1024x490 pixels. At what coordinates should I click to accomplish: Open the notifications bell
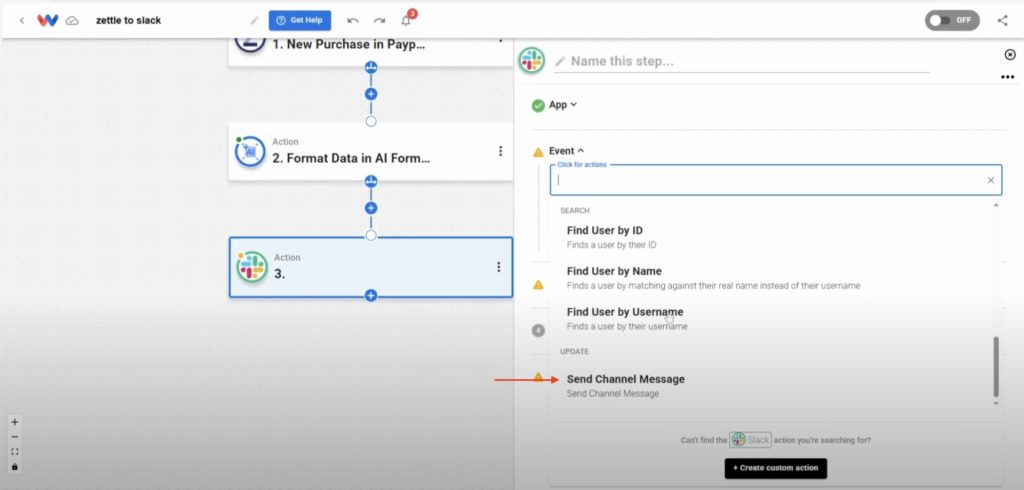(406, 20)
